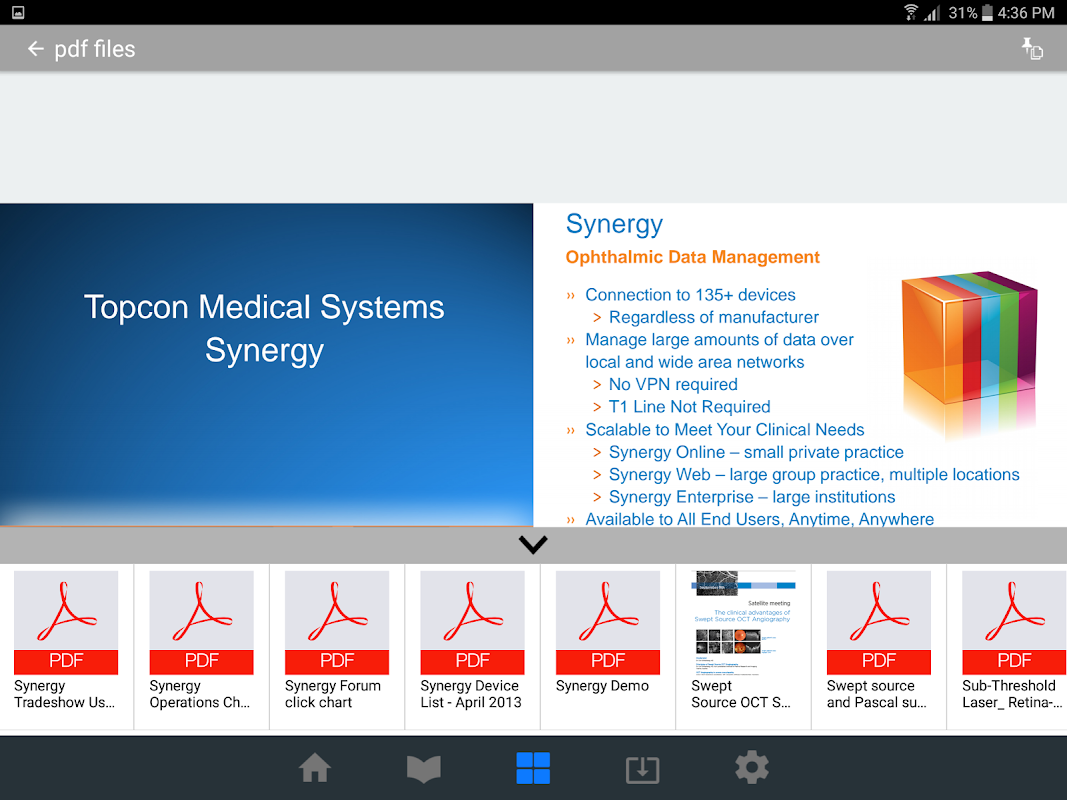
Task: Tap the signal strength icon in status bar
Action: 932,13
